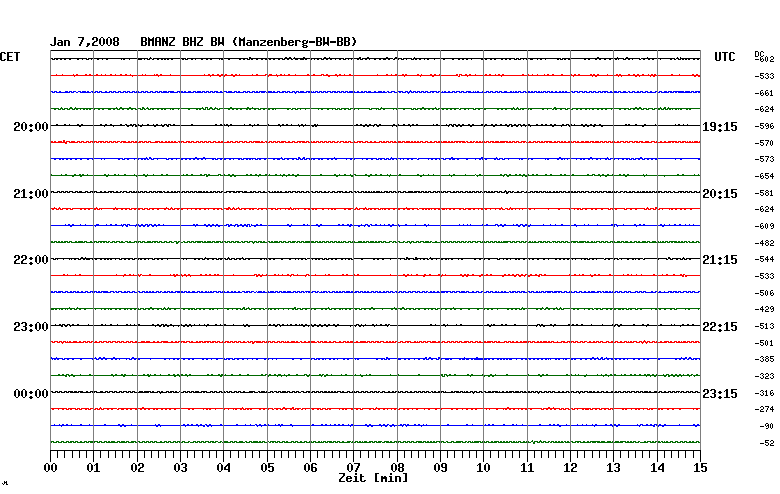Viewport: 780px width, 494px height.
Task: Click the UTC time label '22:15'
Action: coord(720,327)
